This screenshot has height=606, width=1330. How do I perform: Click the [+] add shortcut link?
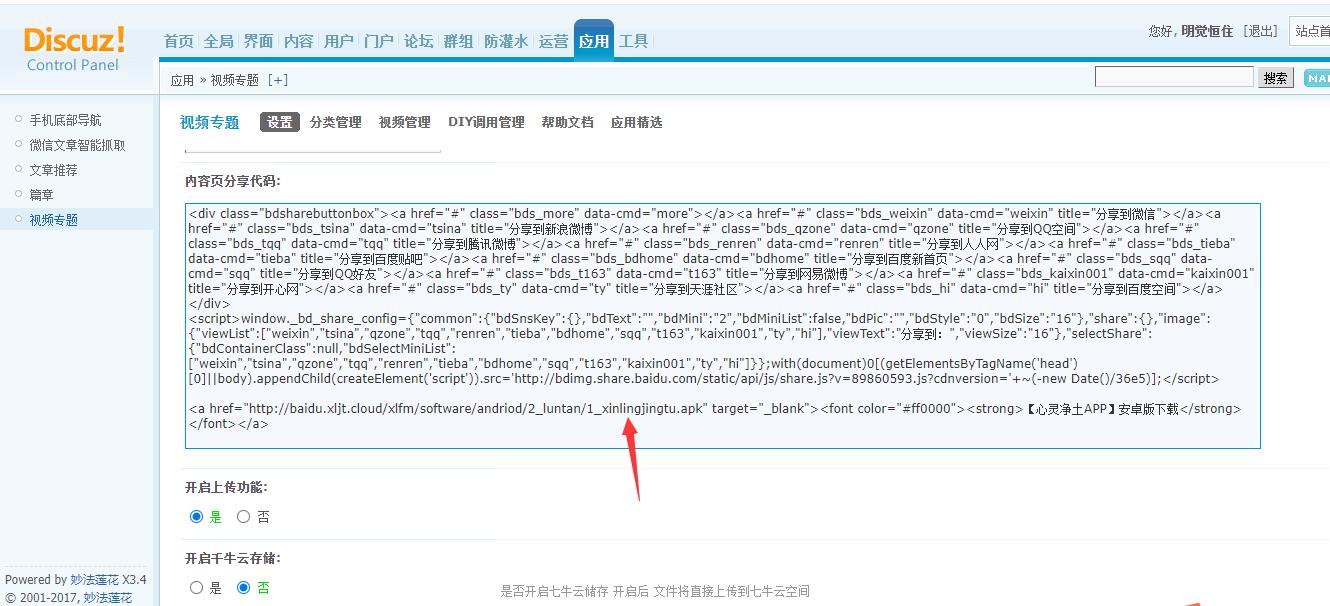point(277,80)
